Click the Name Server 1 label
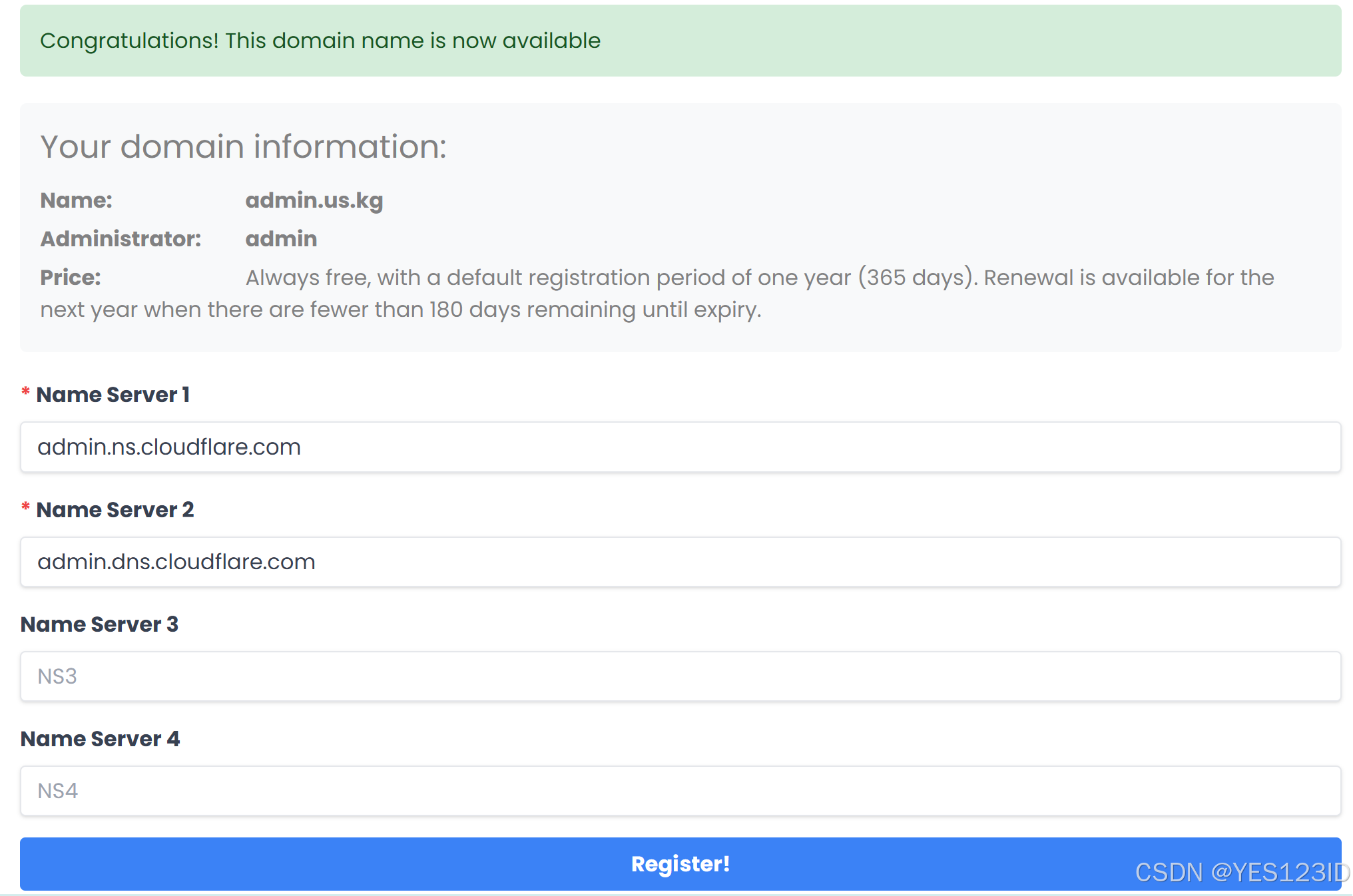 (x=113, y=395)
